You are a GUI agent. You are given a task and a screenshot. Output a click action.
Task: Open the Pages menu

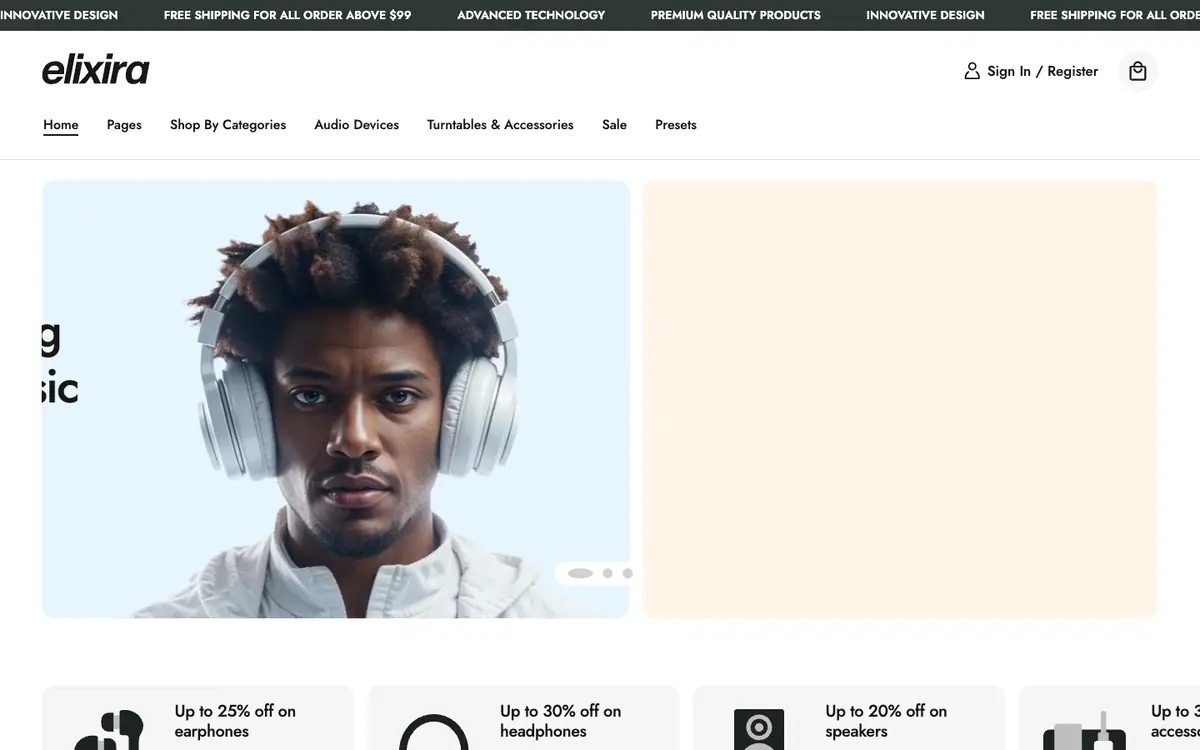[x=124, y=125]
